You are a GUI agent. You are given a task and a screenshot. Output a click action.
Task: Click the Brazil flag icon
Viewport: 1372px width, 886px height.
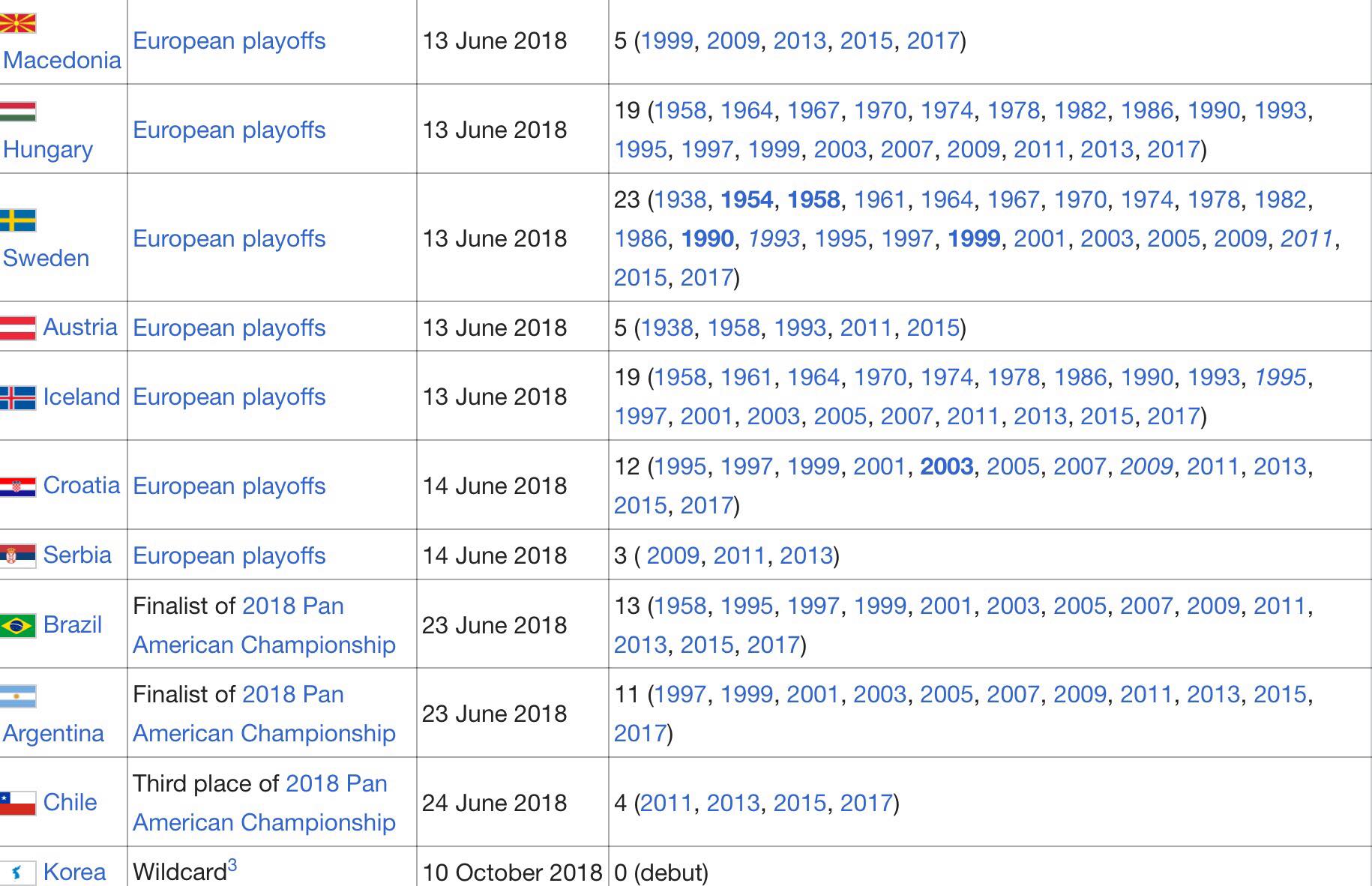tap(18, 625)
